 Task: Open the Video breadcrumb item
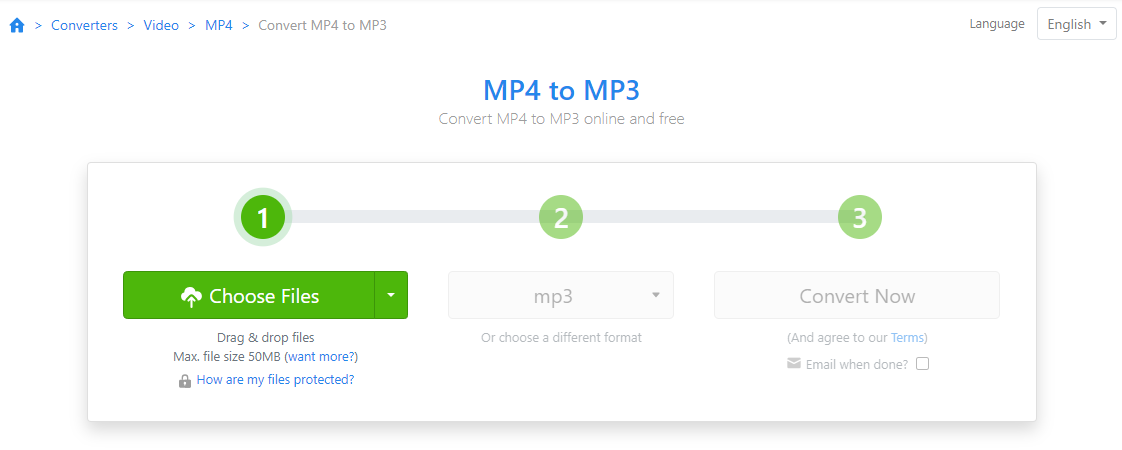point(161,25)
